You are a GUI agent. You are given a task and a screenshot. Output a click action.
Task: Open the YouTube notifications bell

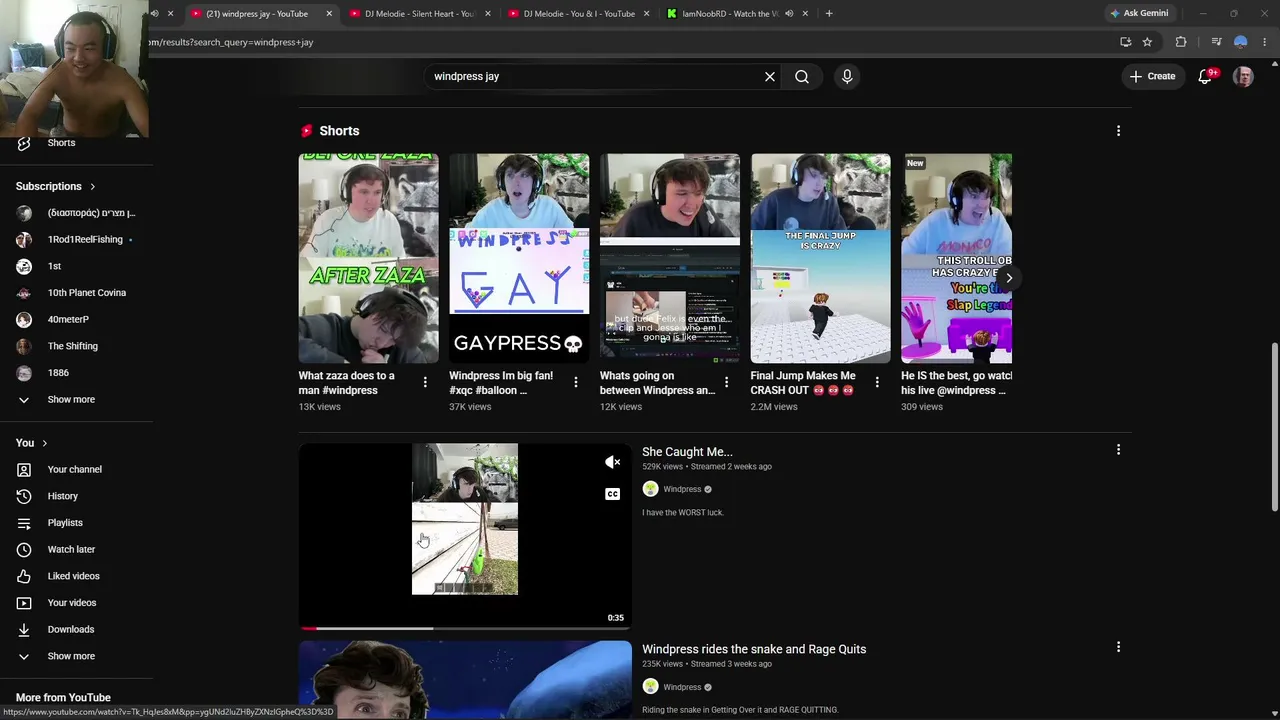[x=1206, y=76]
